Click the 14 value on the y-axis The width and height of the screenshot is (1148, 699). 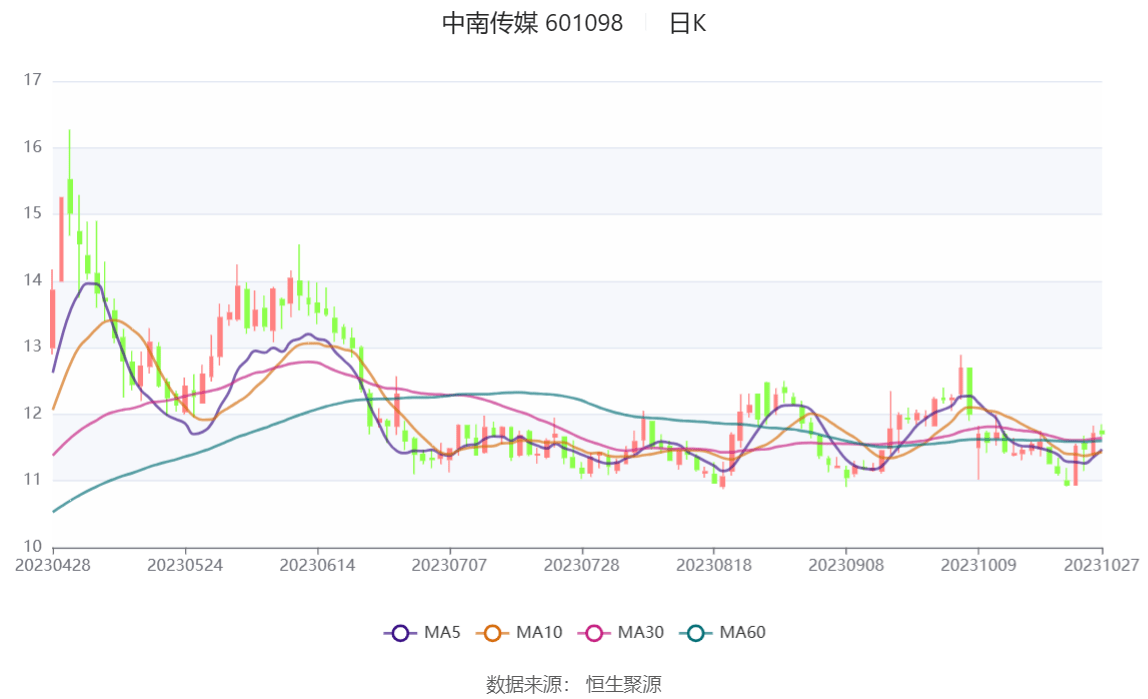(x=33, y=280)
